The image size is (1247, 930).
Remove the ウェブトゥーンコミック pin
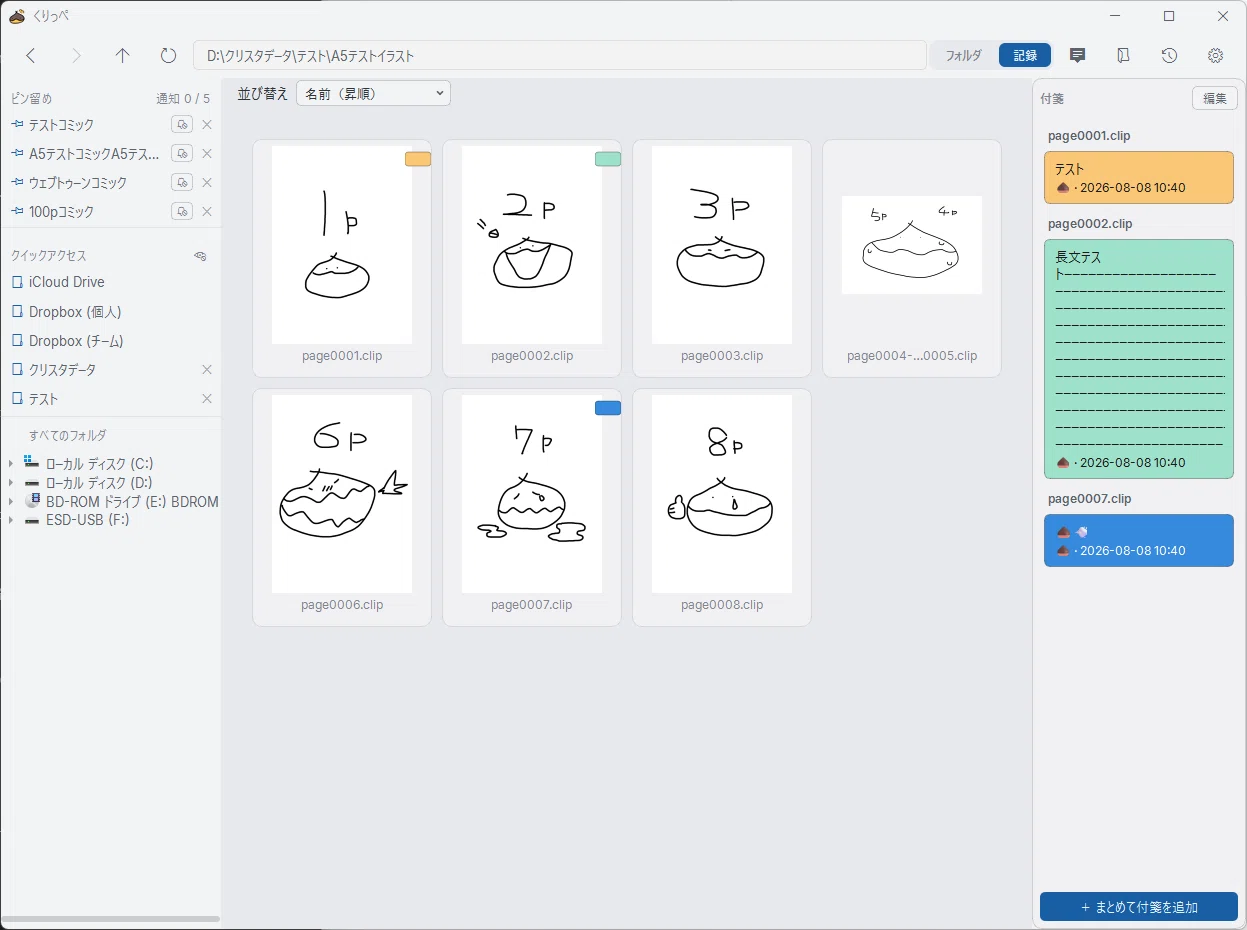click(x=207, y=183)
